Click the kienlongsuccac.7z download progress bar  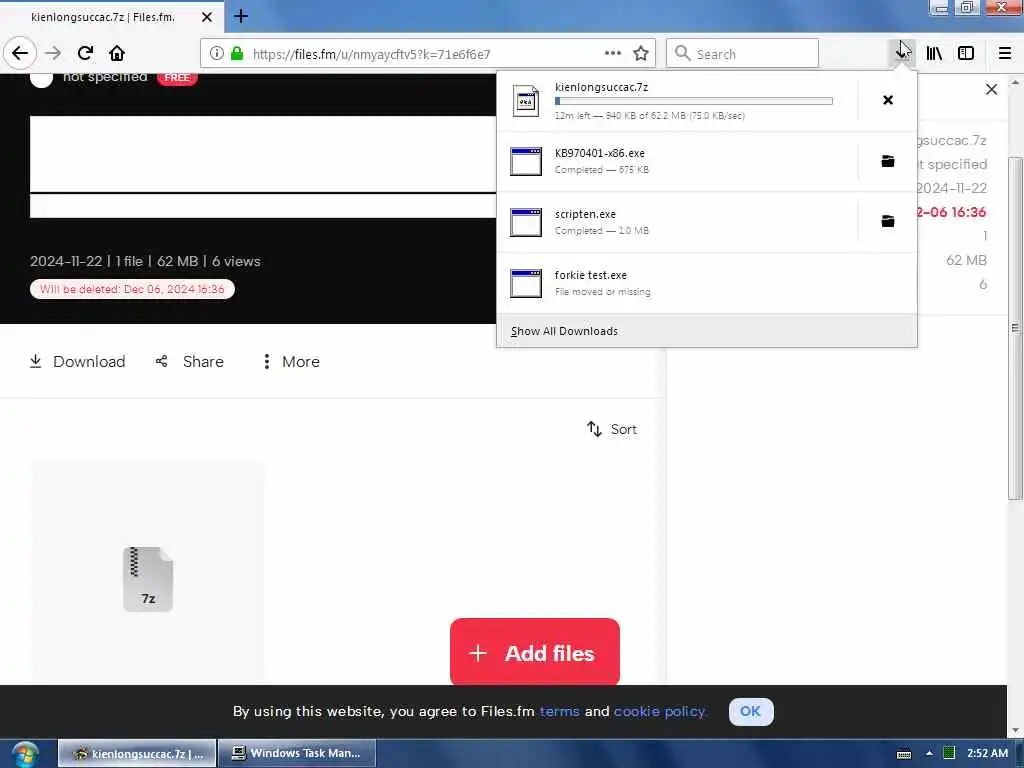(694, 101)
